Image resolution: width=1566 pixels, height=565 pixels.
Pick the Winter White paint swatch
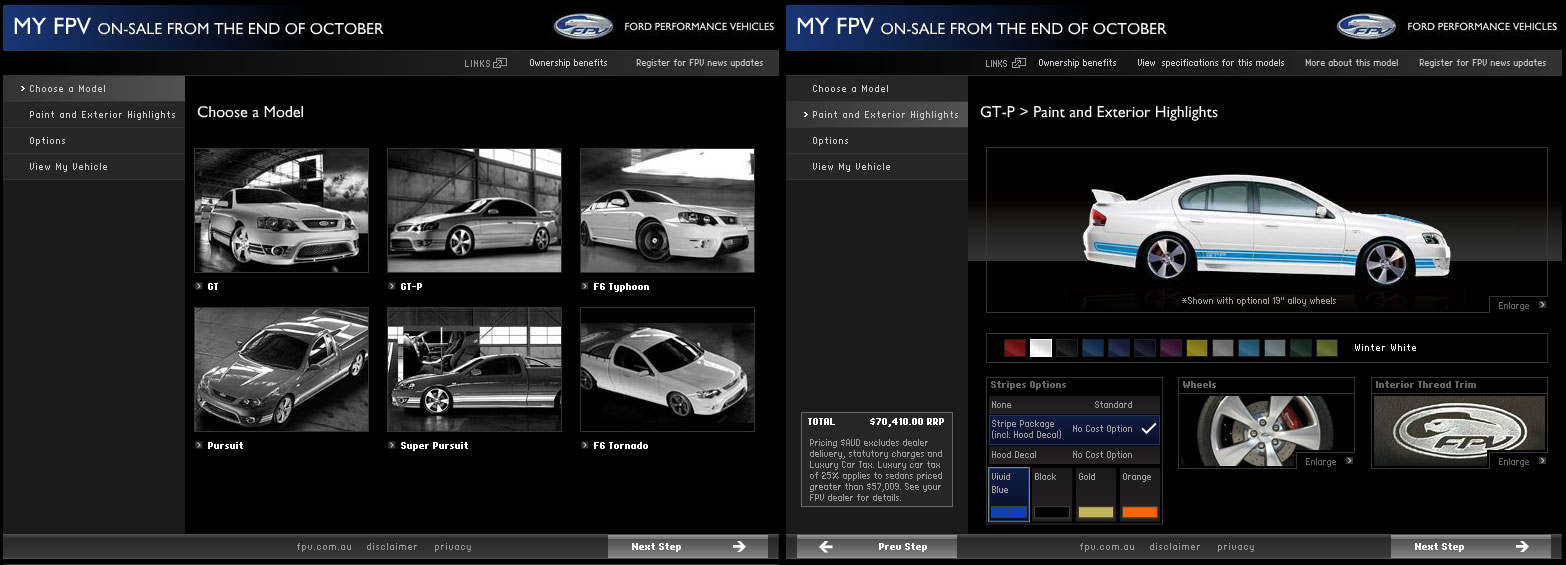(x=1041, y=348)
